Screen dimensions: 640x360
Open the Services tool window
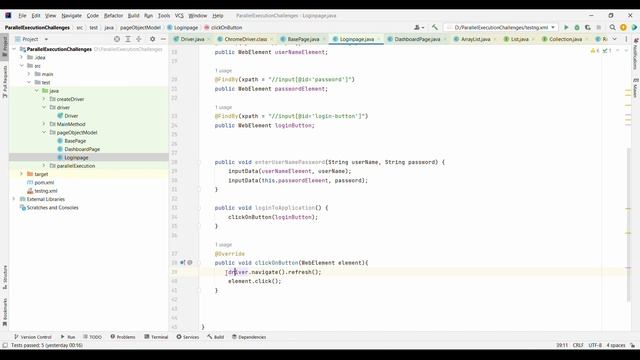click(x=188, y=337)
